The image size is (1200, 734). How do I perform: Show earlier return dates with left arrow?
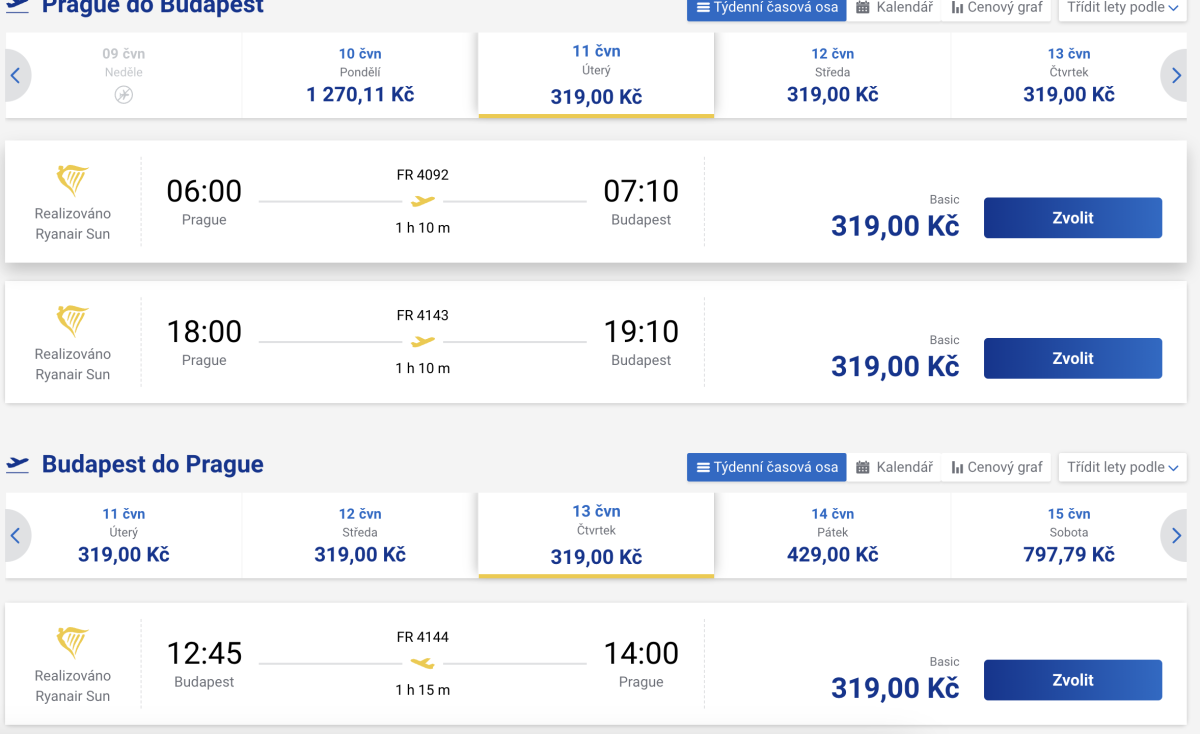click(x=16, y=536)
